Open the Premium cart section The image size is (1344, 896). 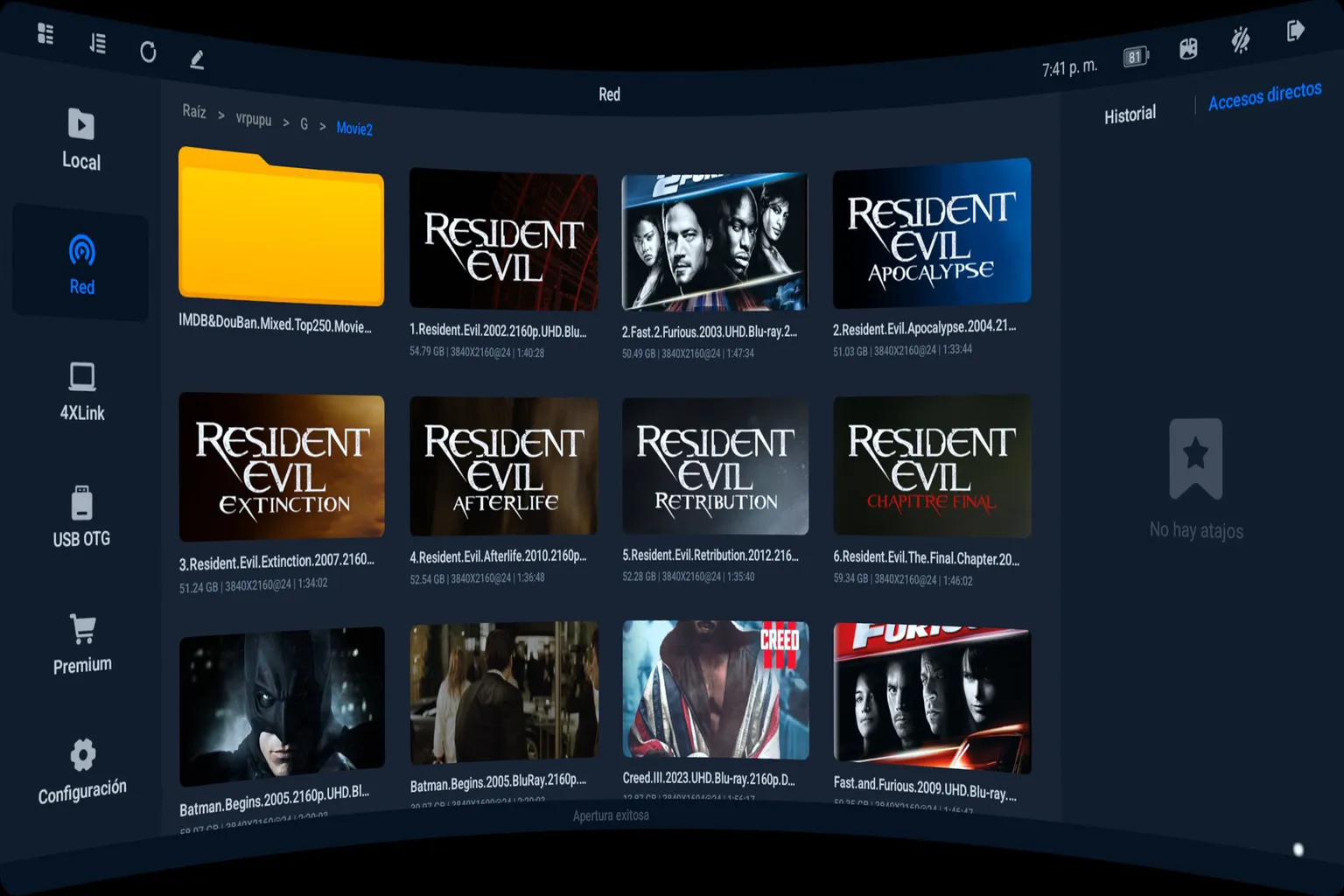click(x=82, y=643)
